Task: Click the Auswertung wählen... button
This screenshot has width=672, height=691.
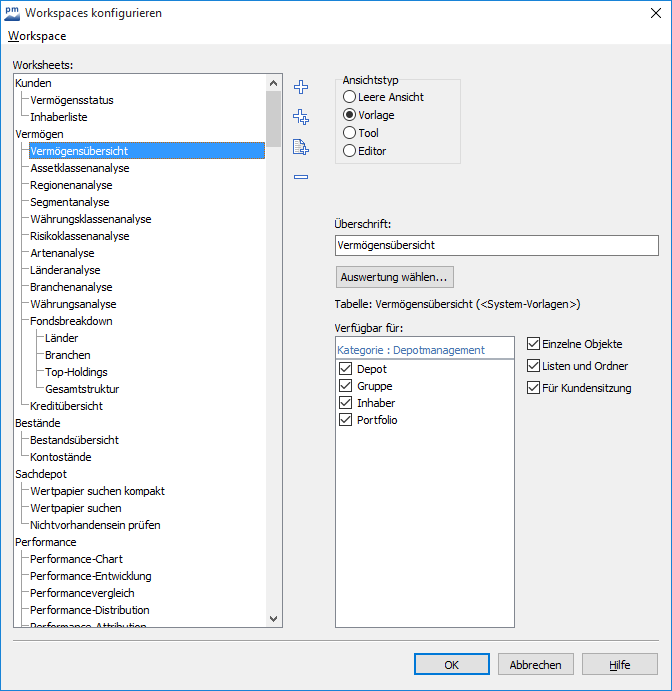Action: (395, 276)
